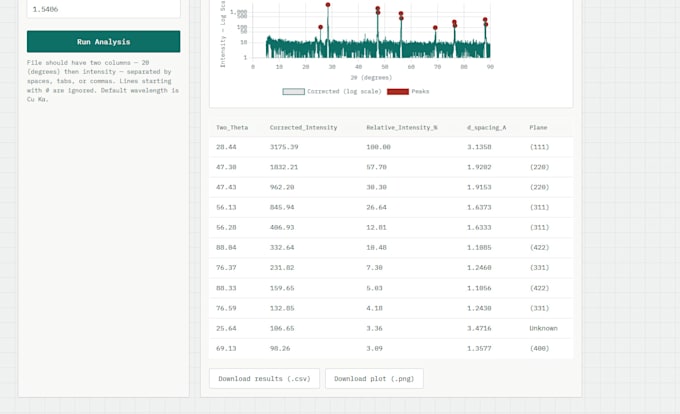This screenshot has height=414, width=680.
Task: Select the d-spacing value 1.3577
Action: (x=479, y=348)
